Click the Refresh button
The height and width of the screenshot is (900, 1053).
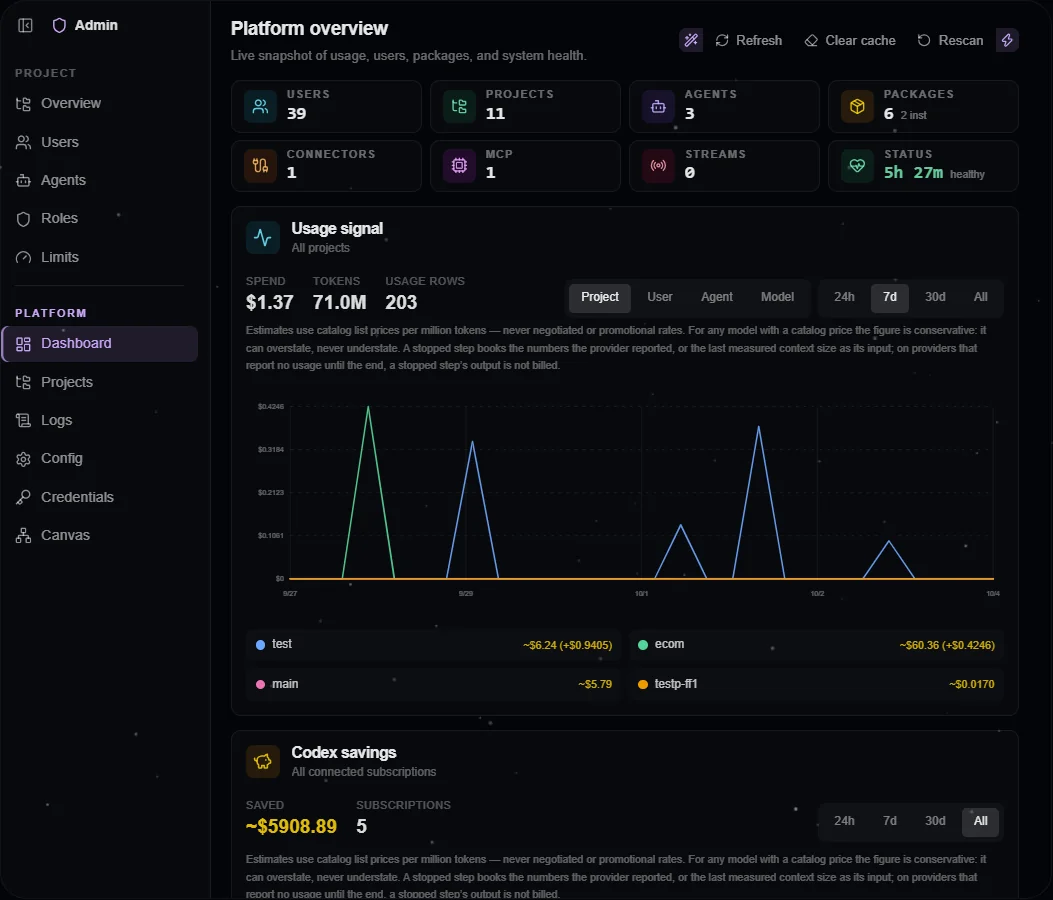coord(749,40)
